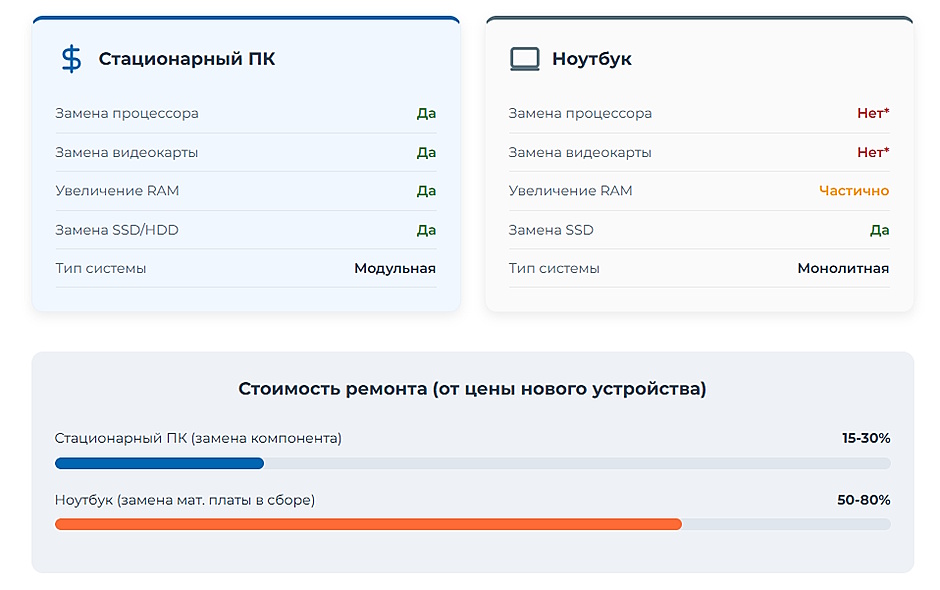This screenshot has width=940, height=590.
Task: Click Увеличение RAM in the Стационарный ПК card
Action: 117,191
